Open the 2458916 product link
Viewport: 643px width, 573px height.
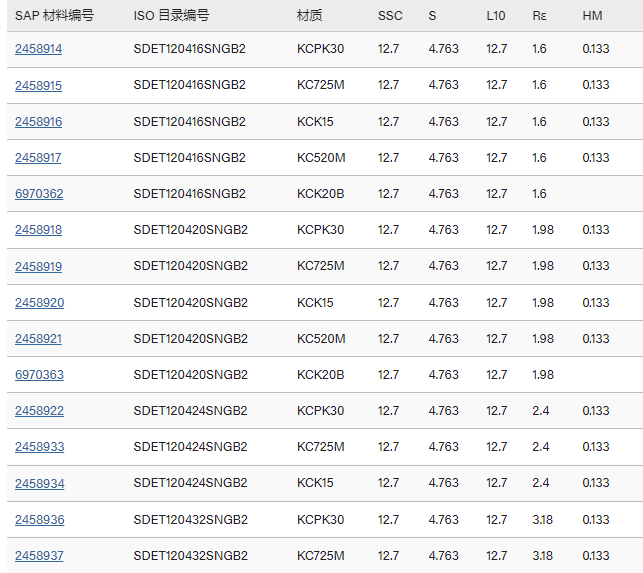click(x=38, y=122)
